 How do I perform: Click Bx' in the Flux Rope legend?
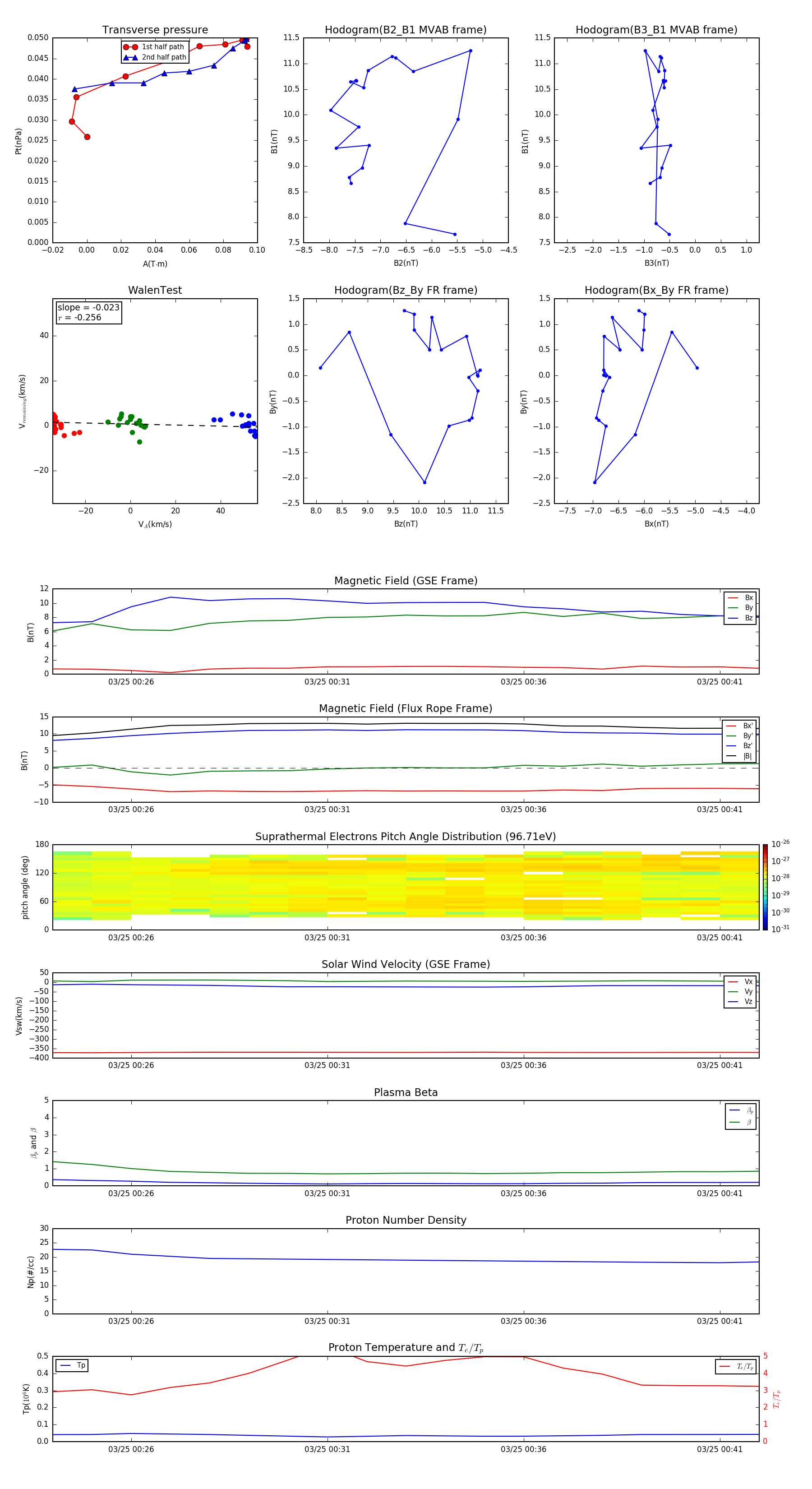(739, 726)
